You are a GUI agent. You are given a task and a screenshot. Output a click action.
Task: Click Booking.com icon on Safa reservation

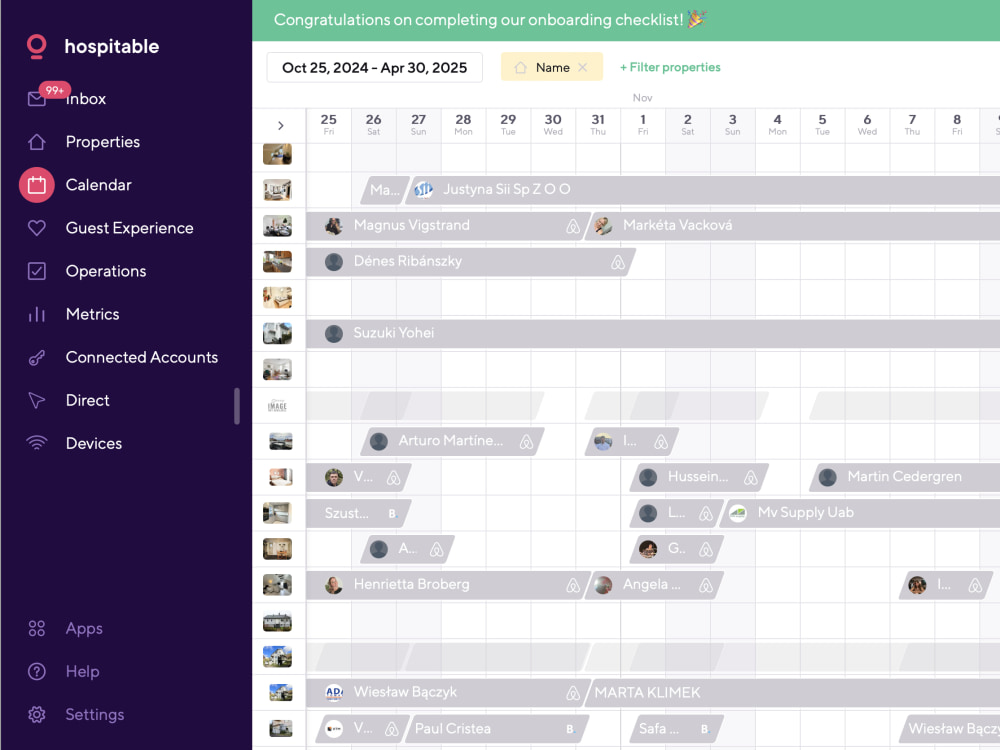tap(705, 729)
